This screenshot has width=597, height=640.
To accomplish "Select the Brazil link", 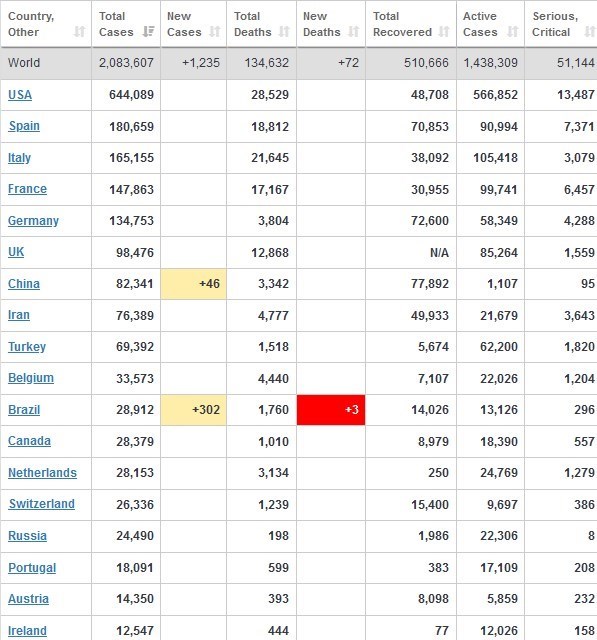I will pyautogui.click(x=24, y=410).
